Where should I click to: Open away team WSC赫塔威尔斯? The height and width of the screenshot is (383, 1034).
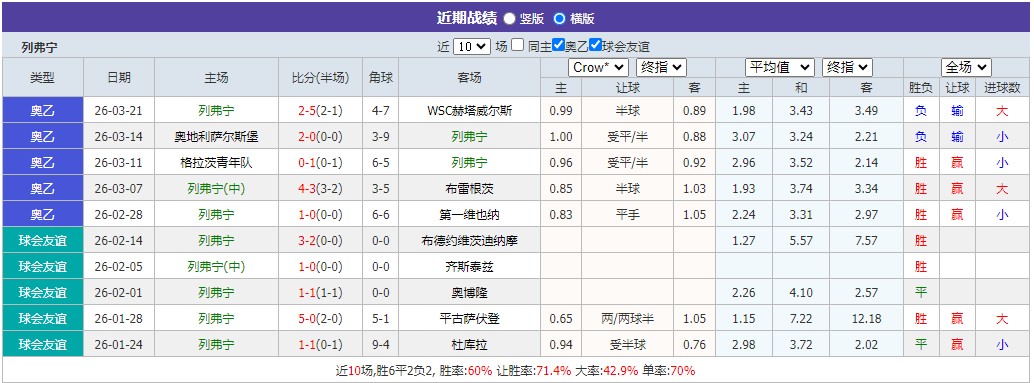tap(470, 111)
